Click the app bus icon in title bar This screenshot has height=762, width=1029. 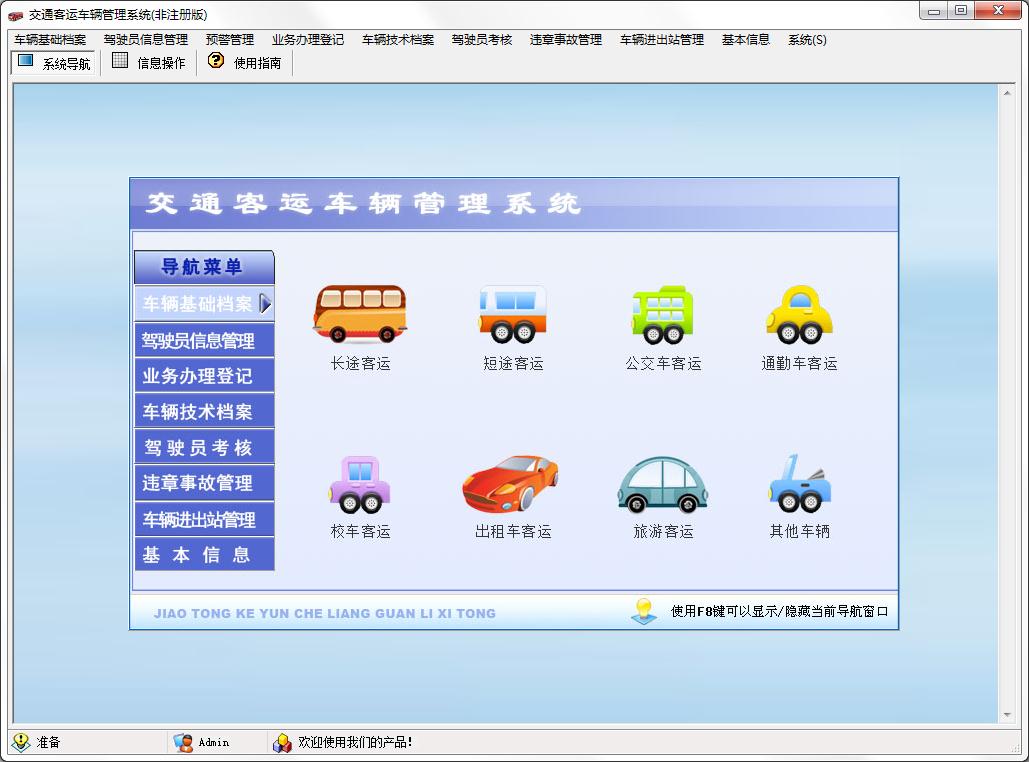pos(16,15)
